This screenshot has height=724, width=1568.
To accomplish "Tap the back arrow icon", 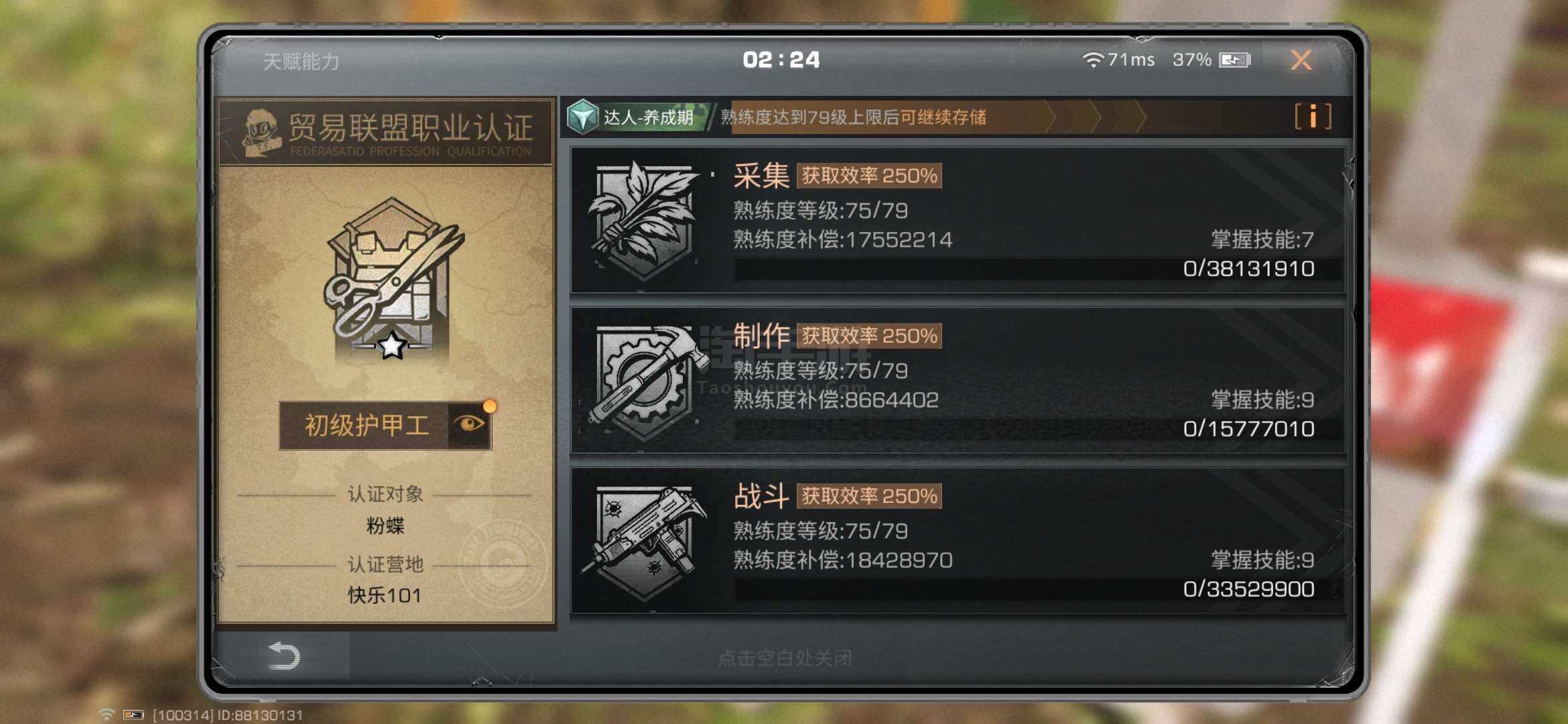I will tap(284, 656).
